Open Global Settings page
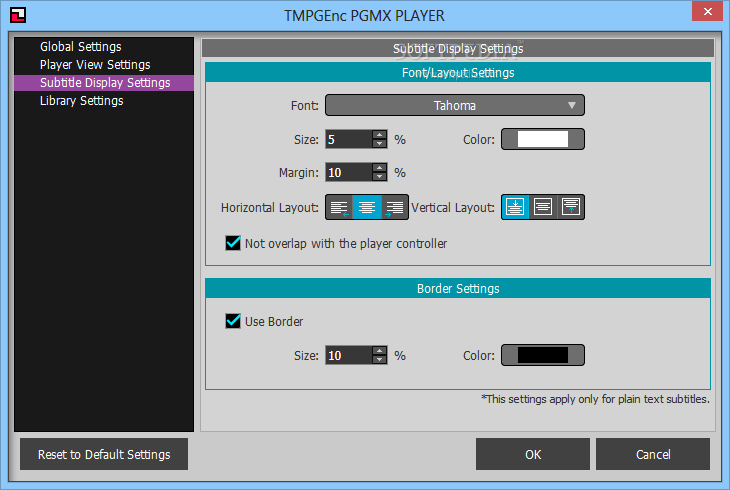The width and height of the screenshot is (730, 490). pos(104,47)
